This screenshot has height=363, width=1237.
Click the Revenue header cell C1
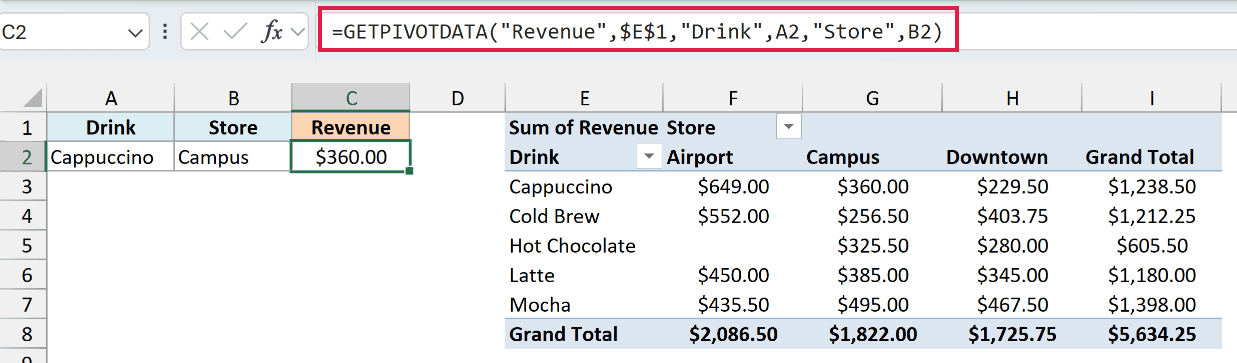pos(351,128)
